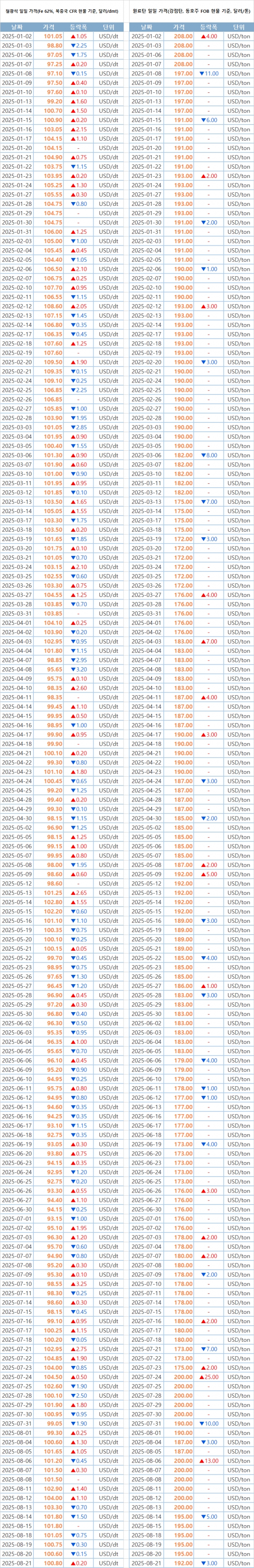This screenshot has width=254, height=1568.
Task: Click the iron ore price 109.50 on 2025-02-20
Action: (x=52, y=362)
